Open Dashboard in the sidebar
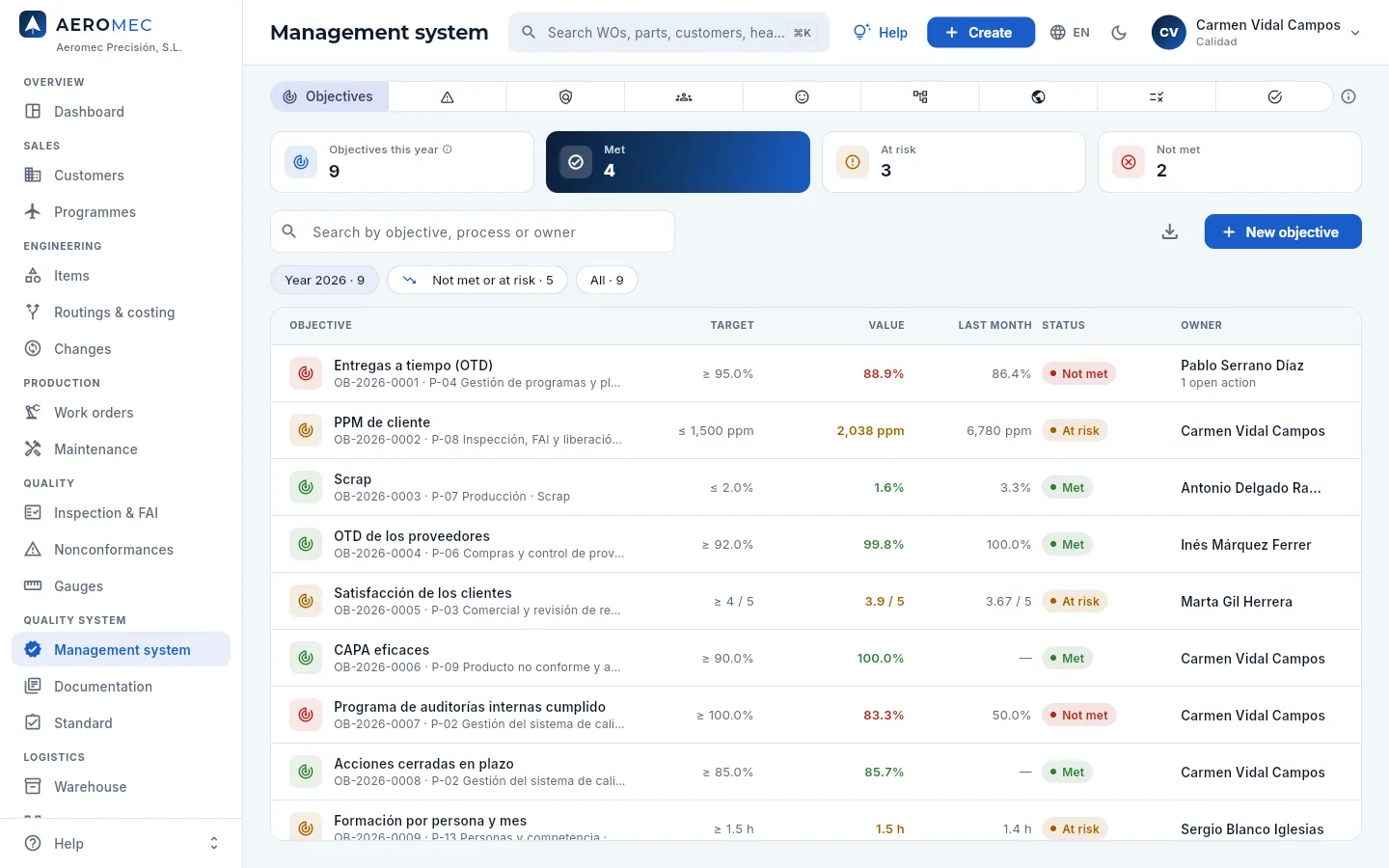Image resolution: width=1389 pixels, height=868 pixels. point(122,112)
